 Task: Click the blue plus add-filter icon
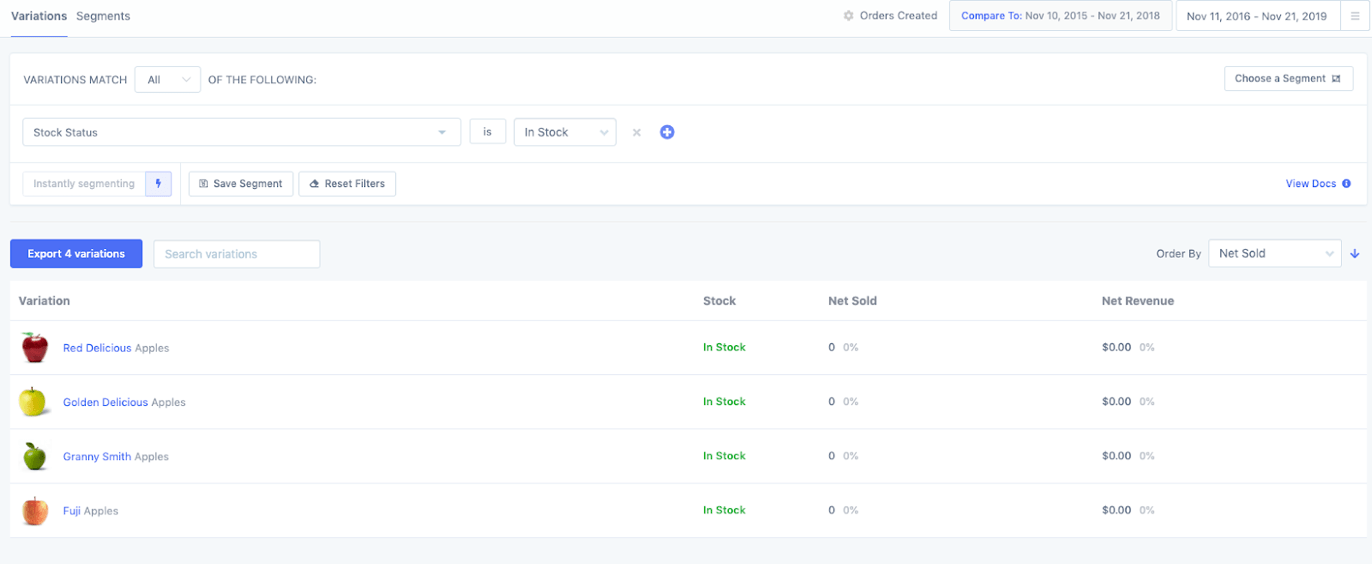(x=667, y=132)
